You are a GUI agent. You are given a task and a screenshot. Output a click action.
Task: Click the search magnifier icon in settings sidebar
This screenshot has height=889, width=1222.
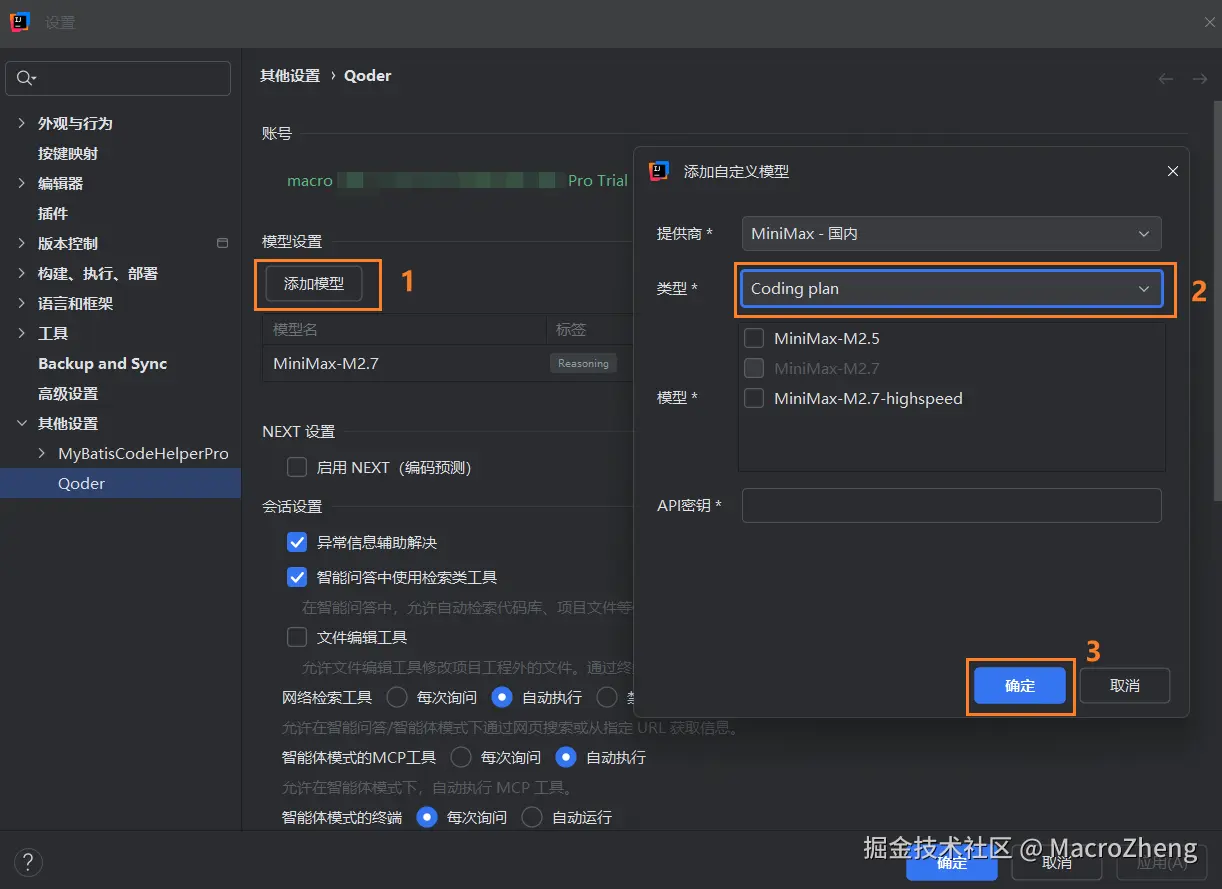coord(25,78)
